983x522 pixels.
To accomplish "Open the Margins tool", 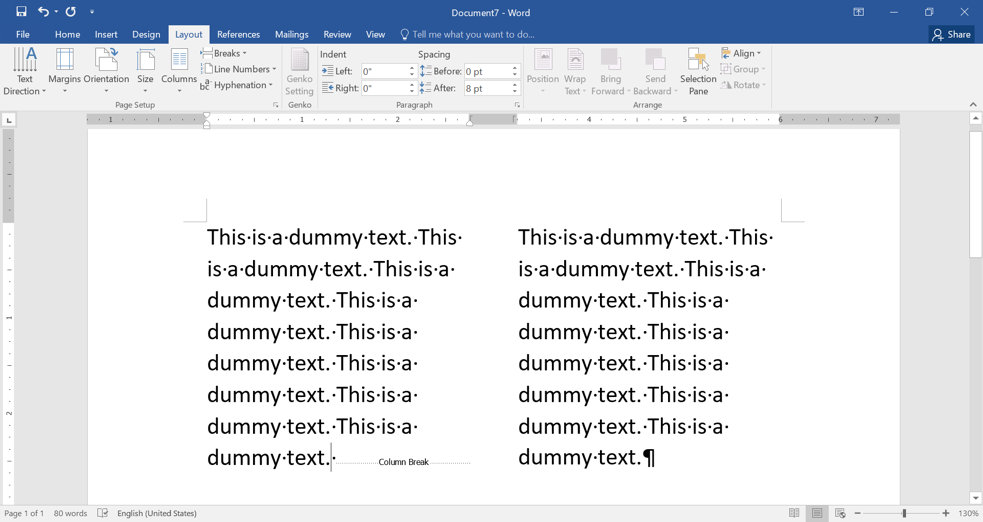I will 64,70.
